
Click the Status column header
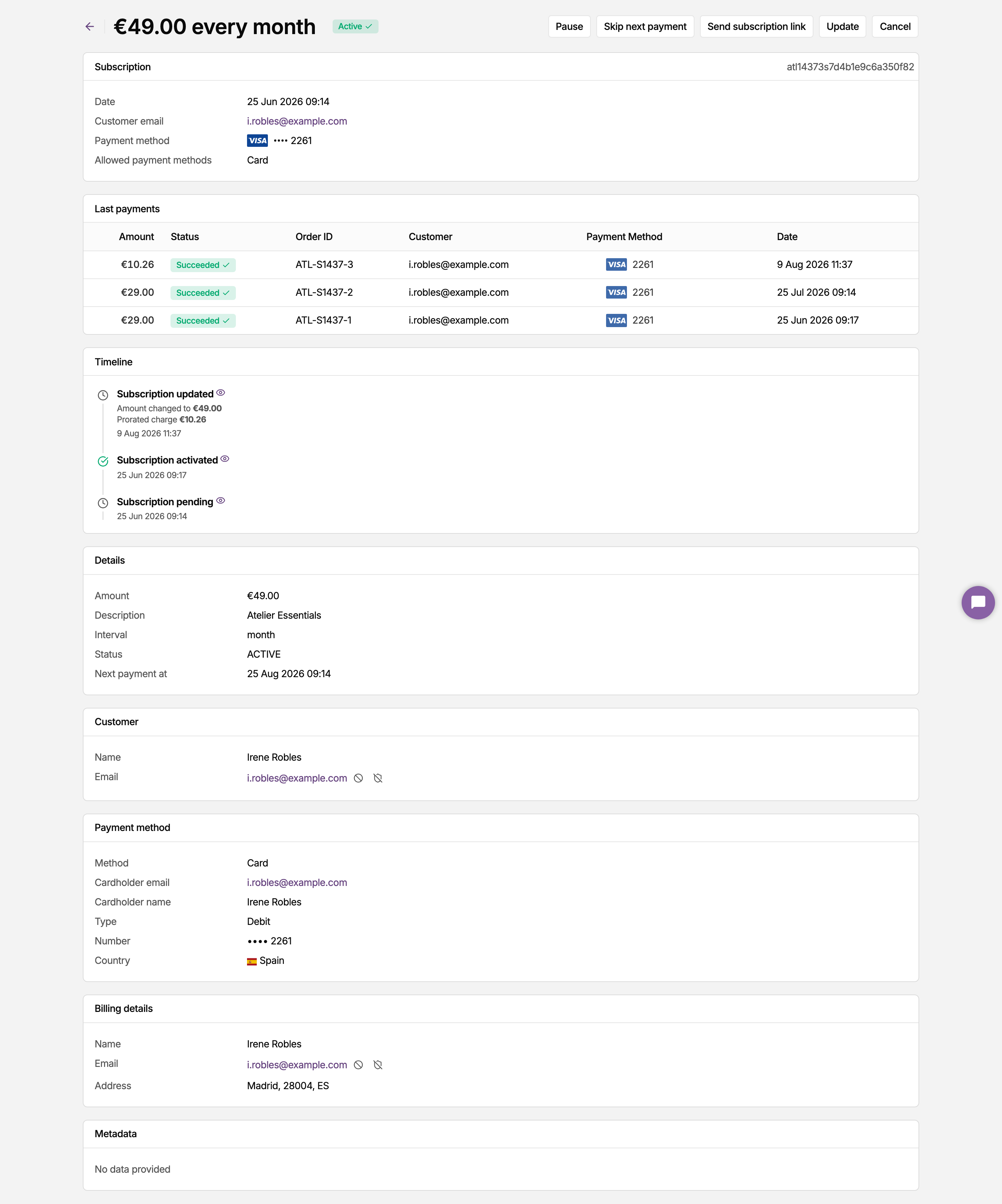tap(185, 237)
